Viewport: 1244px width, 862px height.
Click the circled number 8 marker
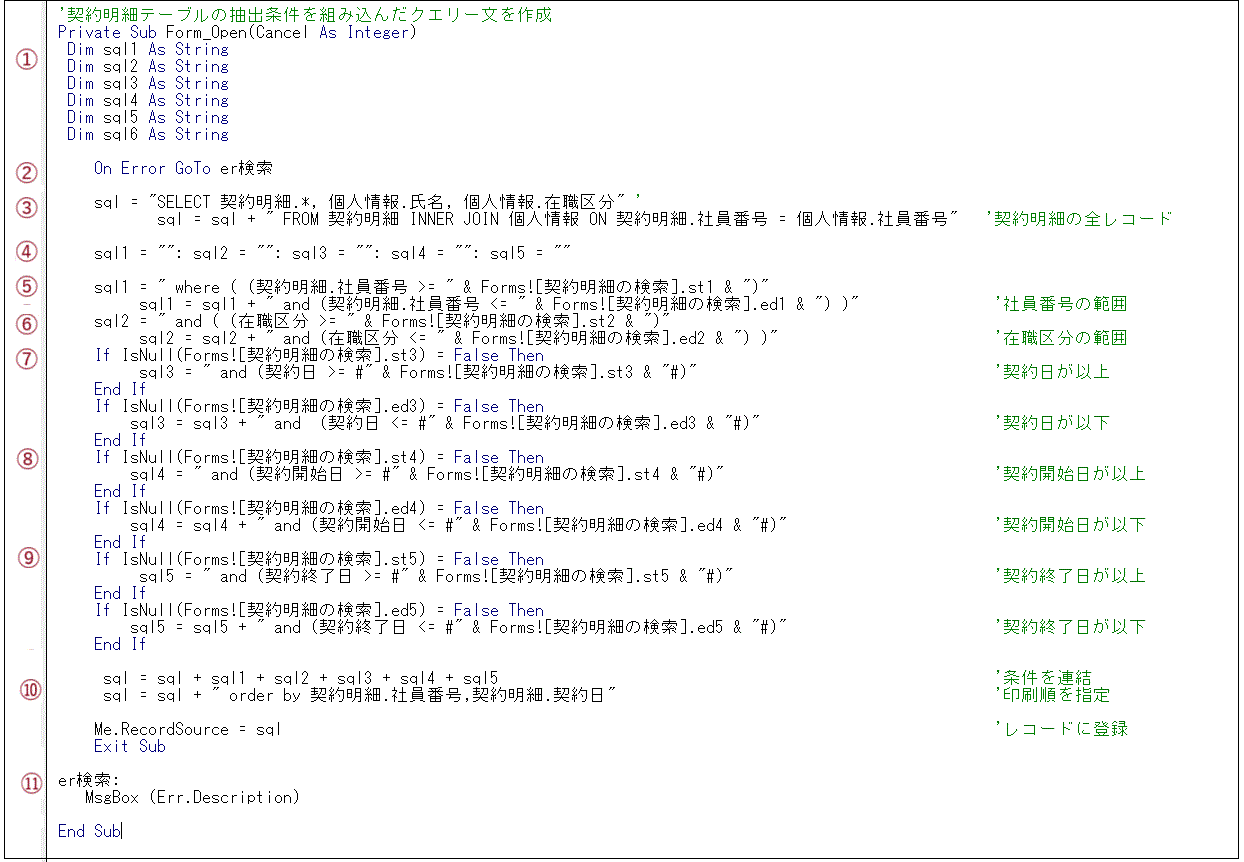(27, 458)
